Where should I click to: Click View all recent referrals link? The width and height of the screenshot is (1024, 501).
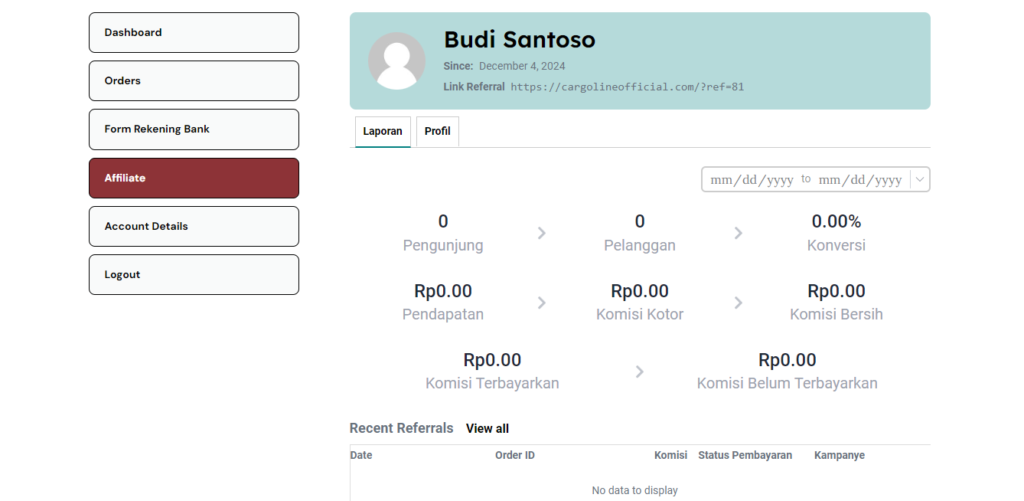click(x=487, y=428)
